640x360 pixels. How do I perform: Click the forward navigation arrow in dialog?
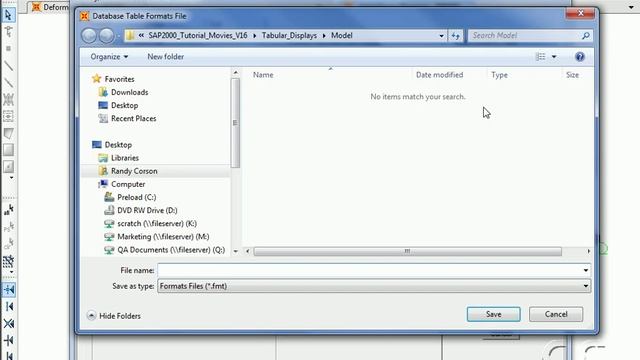[x=107, y=36]
